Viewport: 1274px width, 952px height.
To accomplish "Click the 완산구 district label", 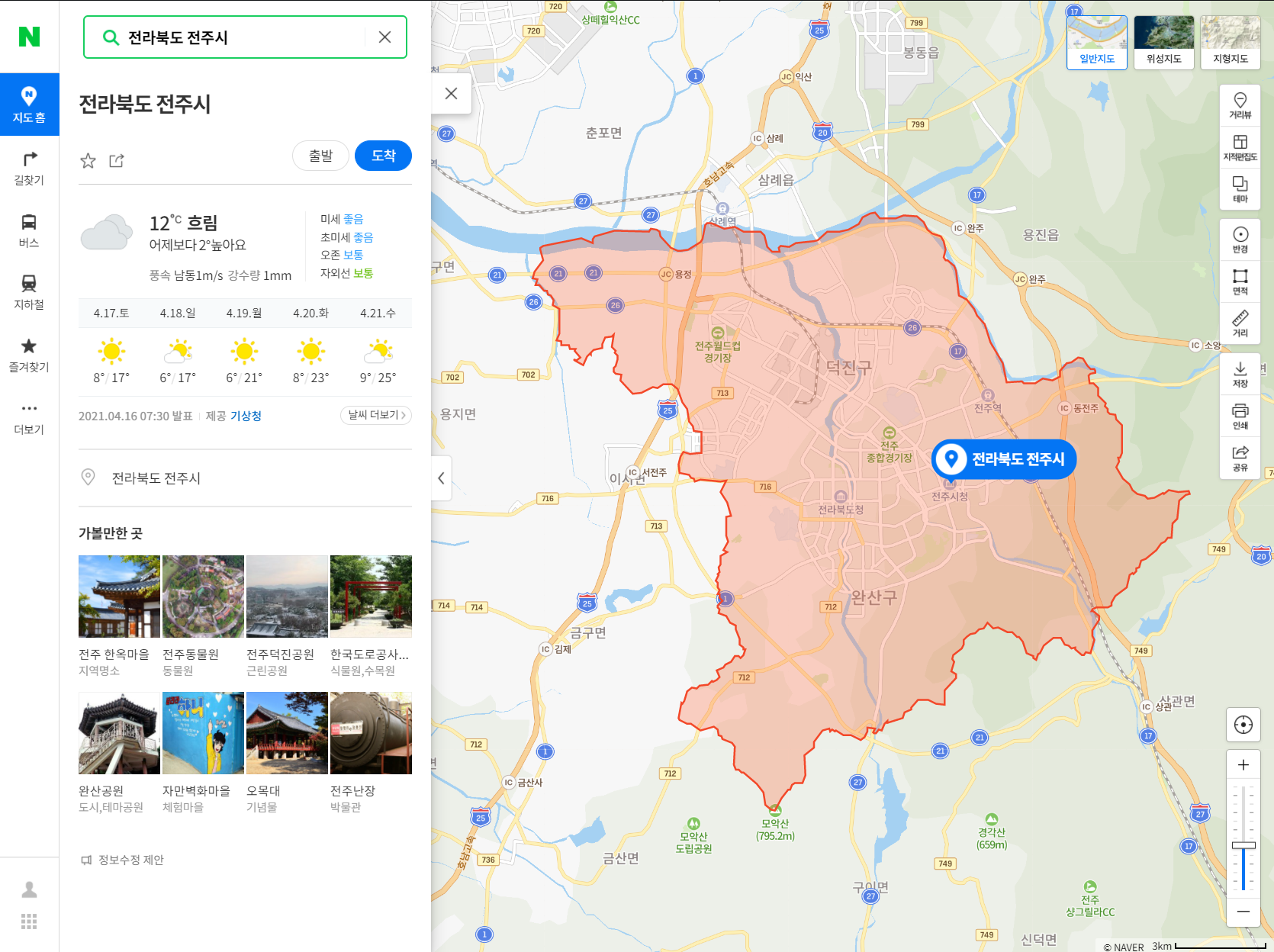I will (874, 597).
